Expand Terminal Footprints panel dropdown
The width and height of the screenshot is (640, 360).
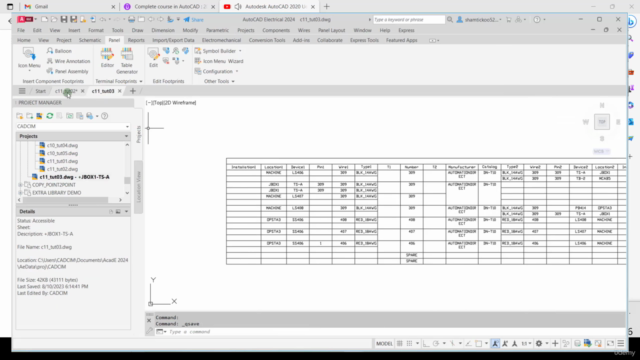pyautogui.click(x=141, y=82)
